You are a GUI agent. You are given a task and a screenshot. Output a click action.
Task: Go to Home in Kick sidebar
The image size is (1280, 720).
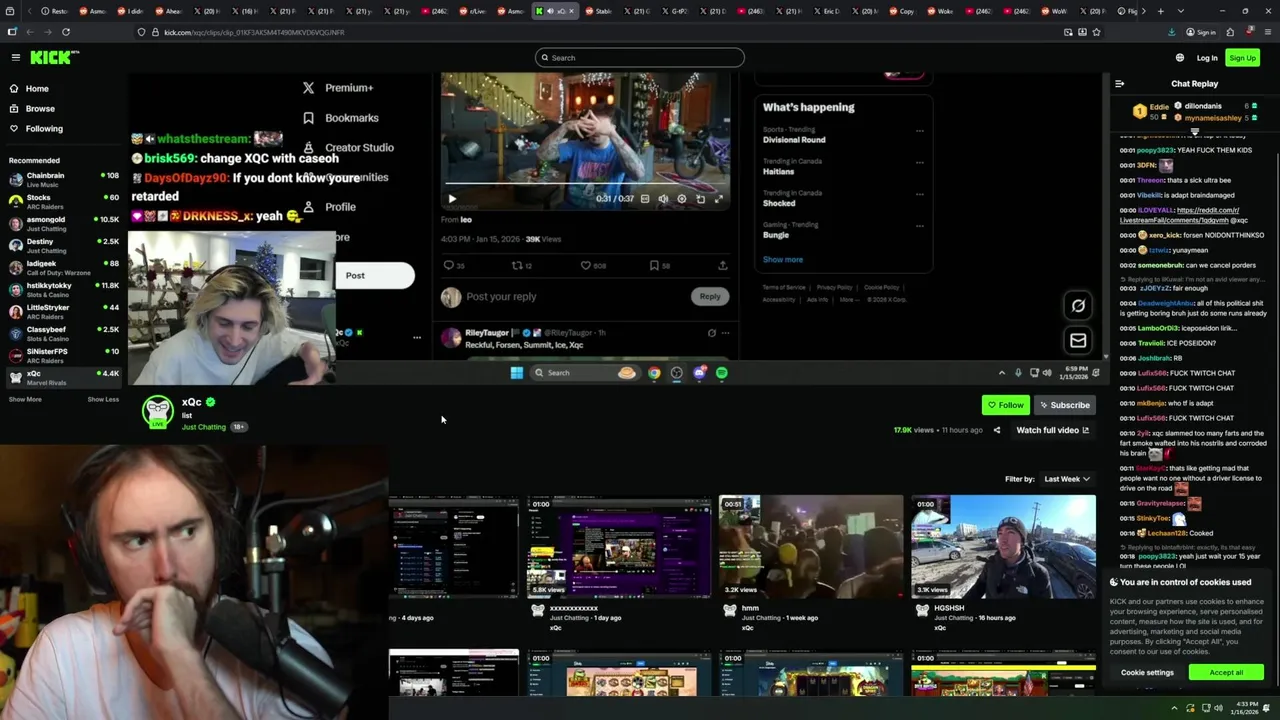click(x=36, y=89)
